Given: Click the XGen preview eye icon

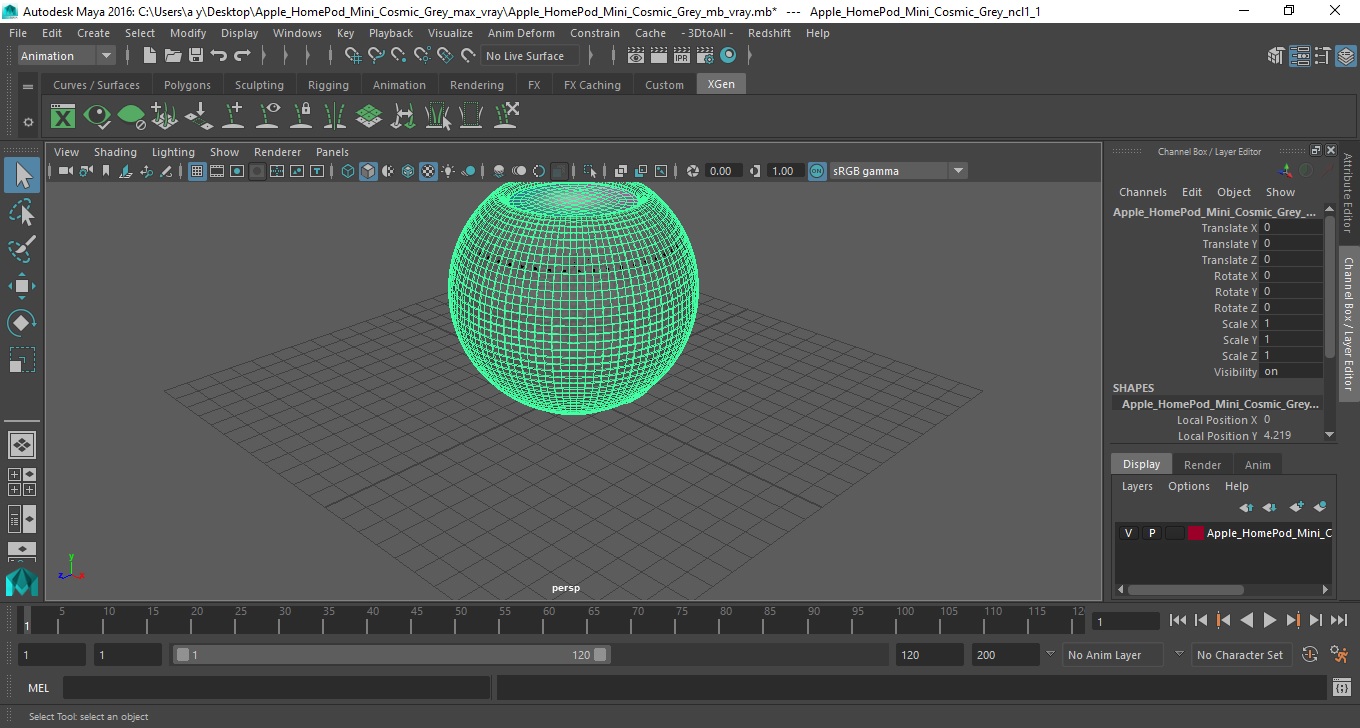Looking at the screenshot, I should [97, 117].
